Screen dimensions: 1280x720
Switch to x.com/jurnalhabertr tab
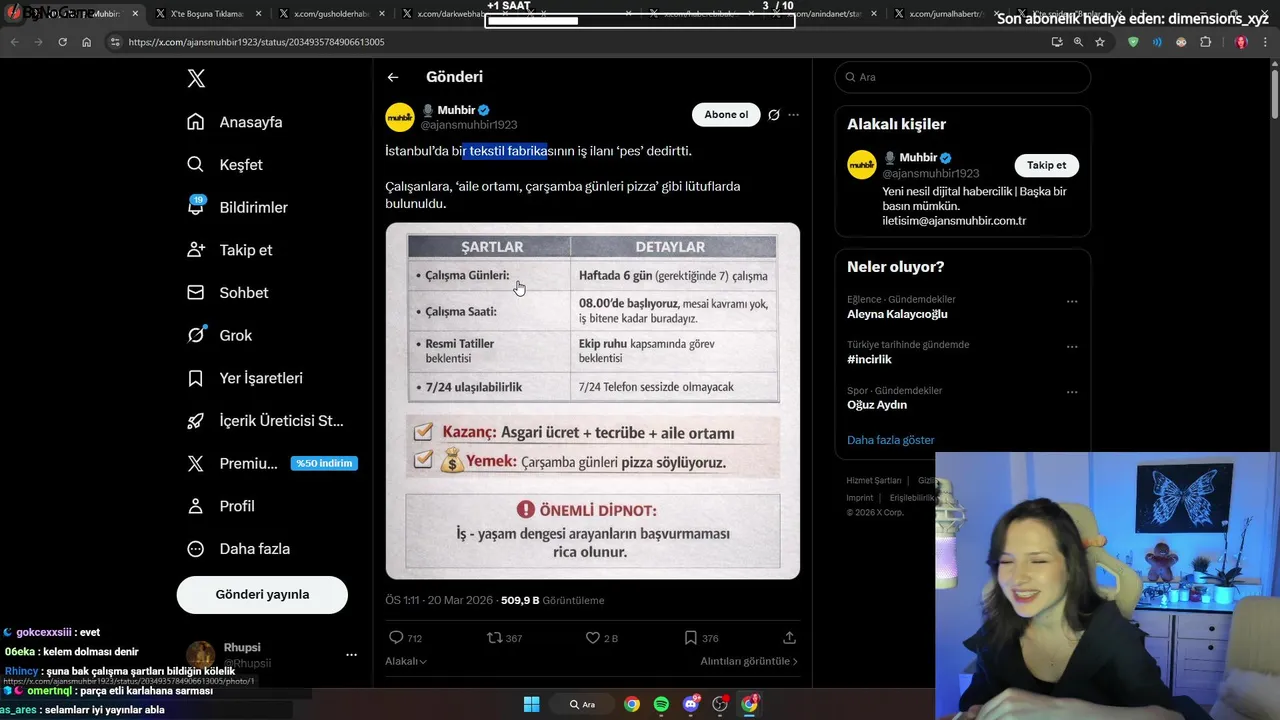[945, 14]
